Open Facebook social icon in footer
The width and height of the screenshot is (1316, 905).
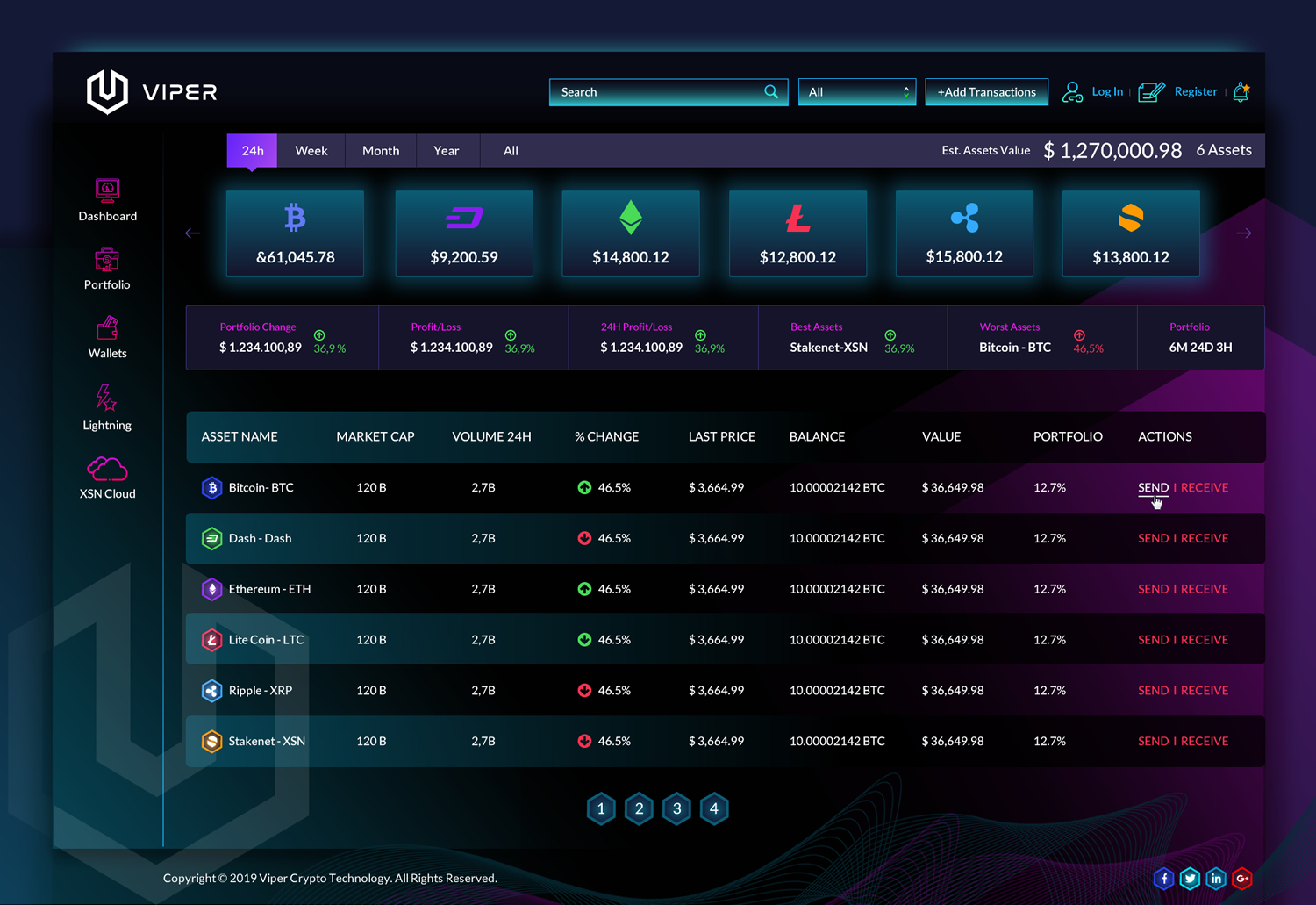click(1164, 878)
